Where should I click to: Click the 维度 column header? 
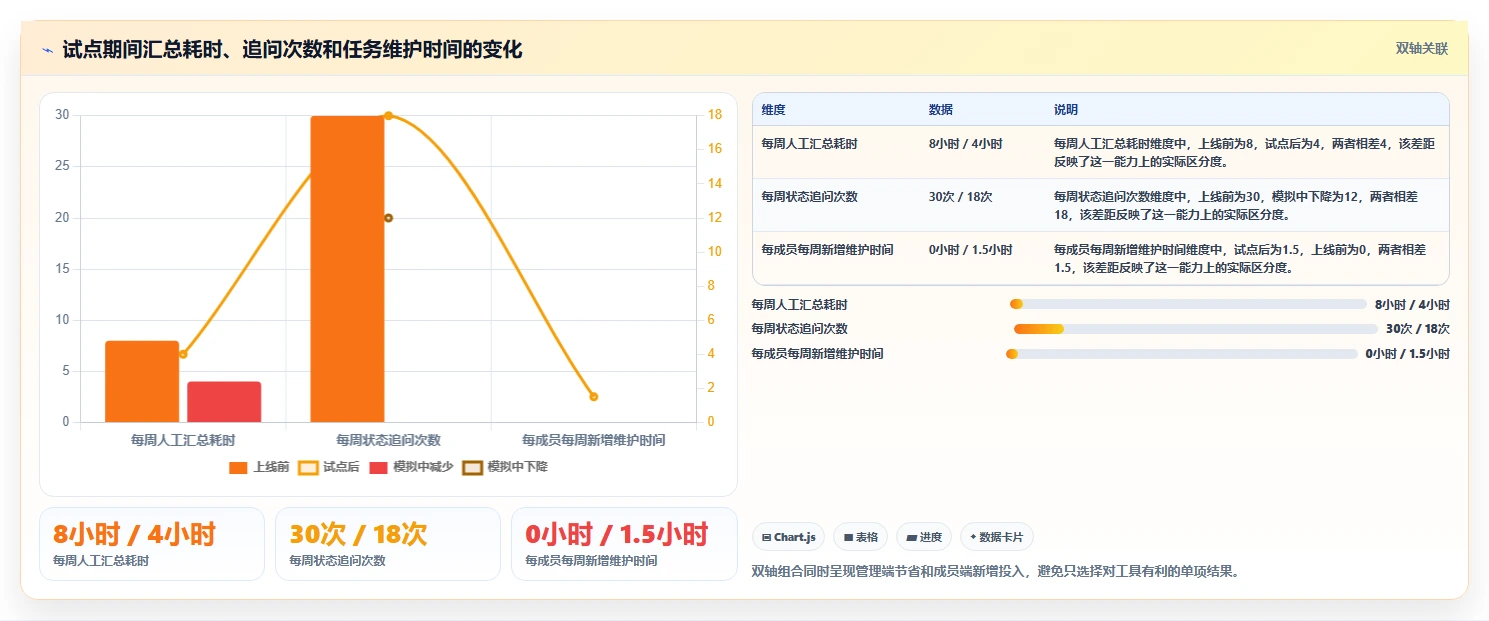coord(773,109)
